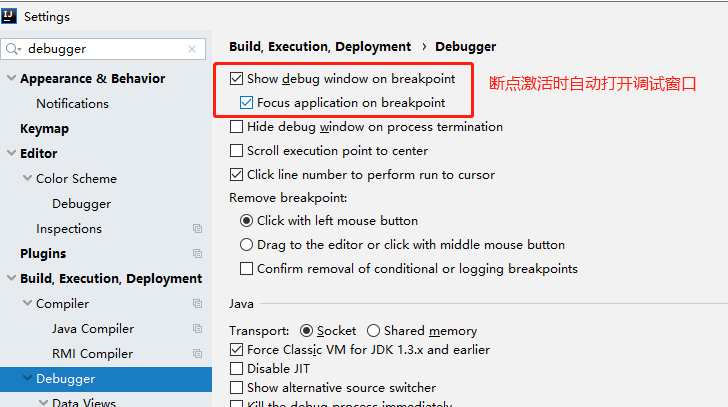Focus the settings search field
The height and width of the screenshot is (407, 728).
tap(105, 48)
